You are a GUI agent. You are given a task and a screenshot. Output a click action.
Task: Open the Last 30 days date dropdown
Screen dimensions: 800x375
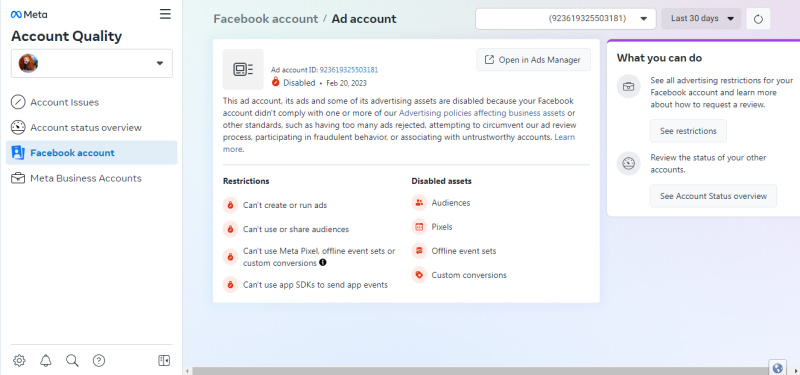click(702, 18)
